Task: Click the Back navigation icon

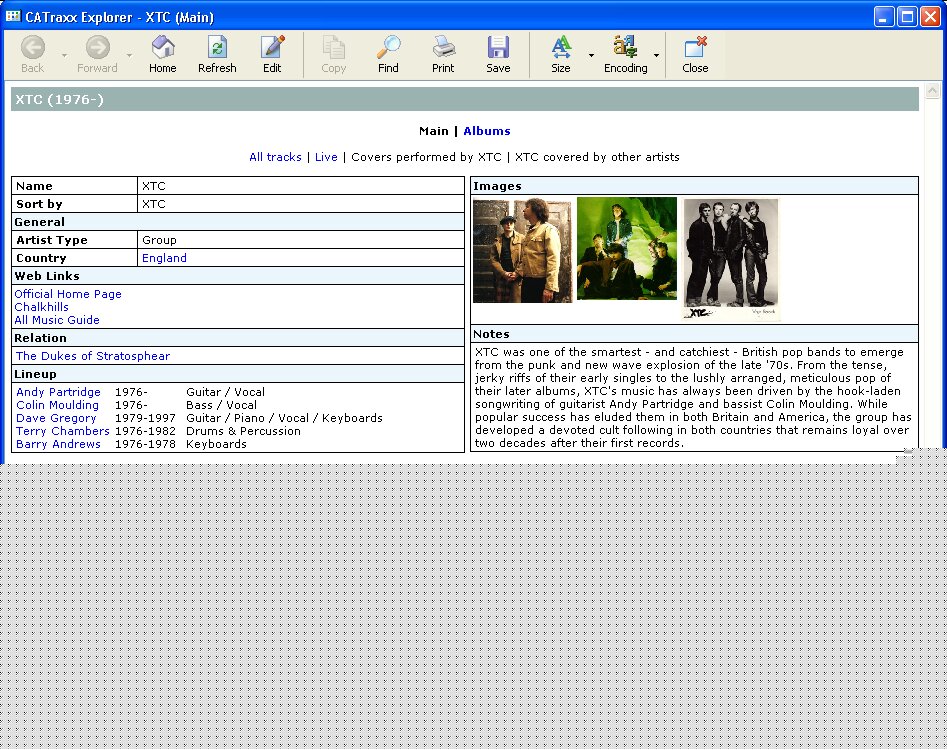Action: click(33, 48)
